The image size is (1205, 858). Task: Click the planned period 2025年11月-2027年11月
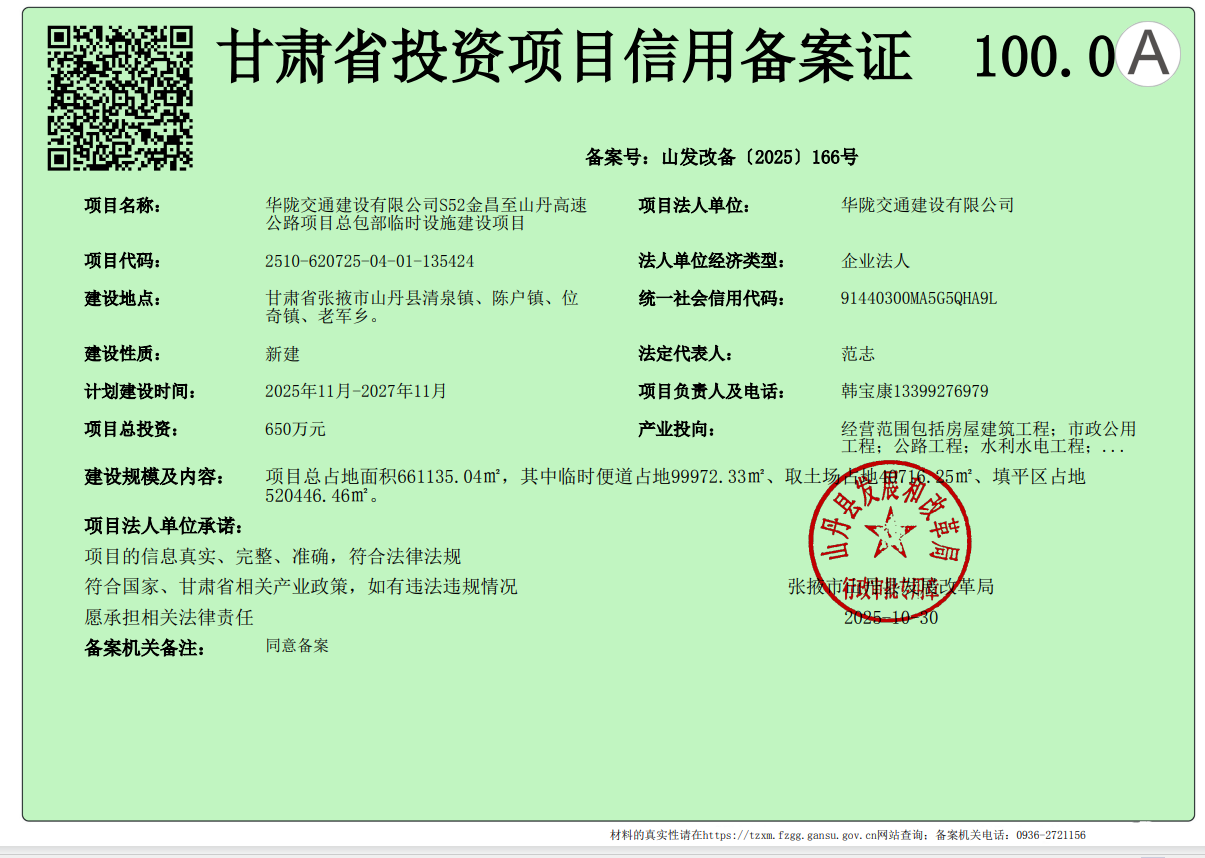click(355, 391)
